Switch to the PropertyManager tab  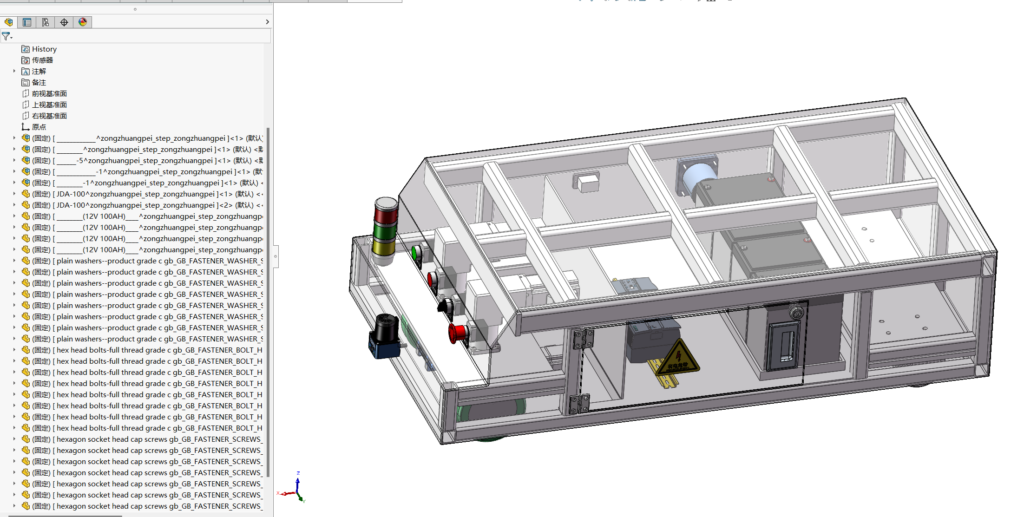click(27, 21)
